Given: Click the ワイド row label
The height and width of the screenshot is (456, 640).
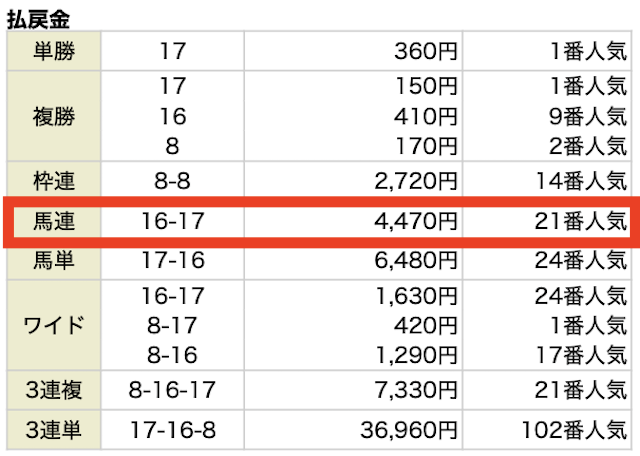Looking at the screenshot, I should pyautogui.click(x=55, y=325).
